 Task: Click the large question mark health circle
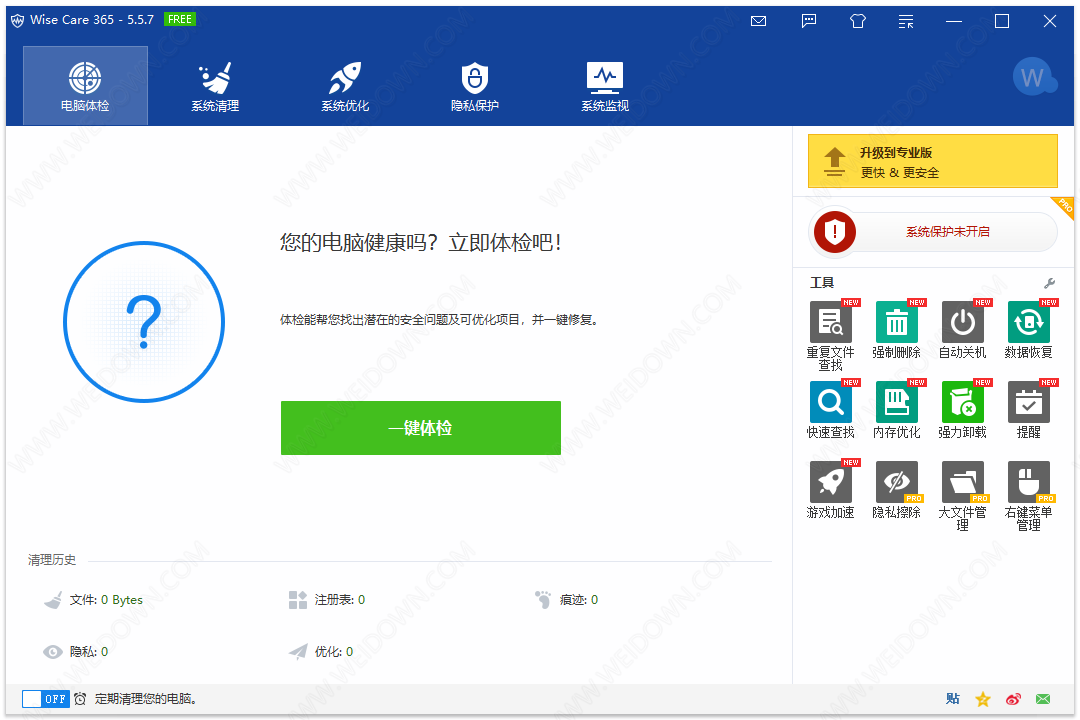[144, 322]
